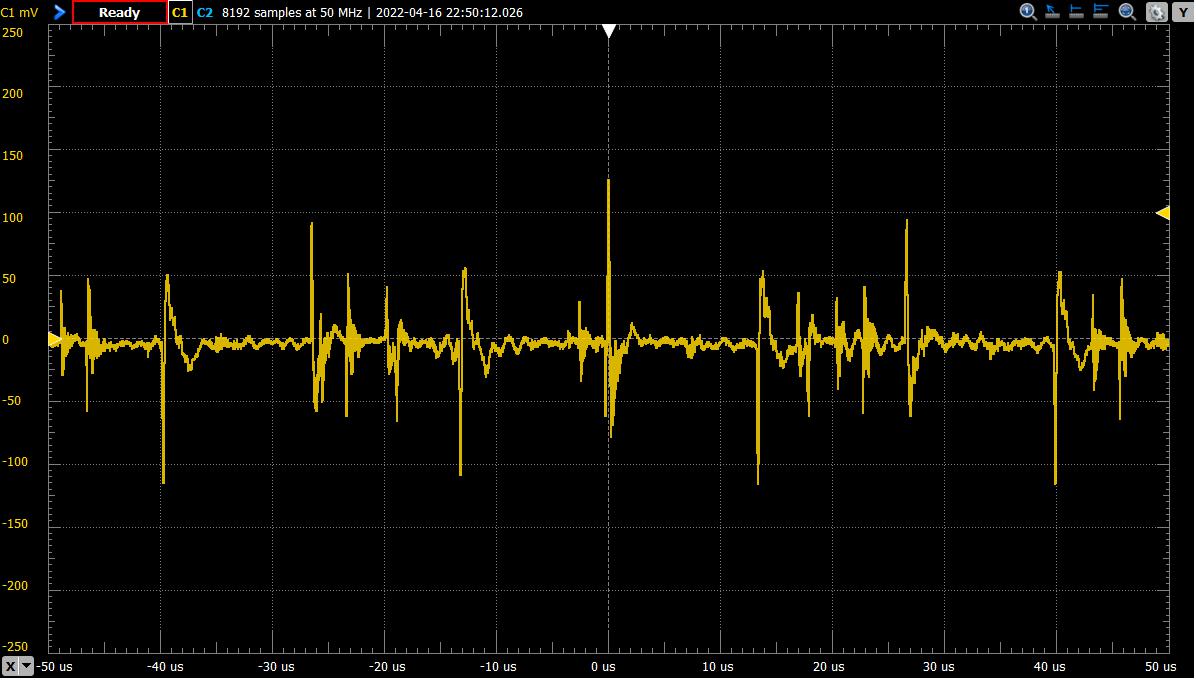Open the plot settings gear
This screenshot has height=680, width=1196.
tap(1156, 12)
